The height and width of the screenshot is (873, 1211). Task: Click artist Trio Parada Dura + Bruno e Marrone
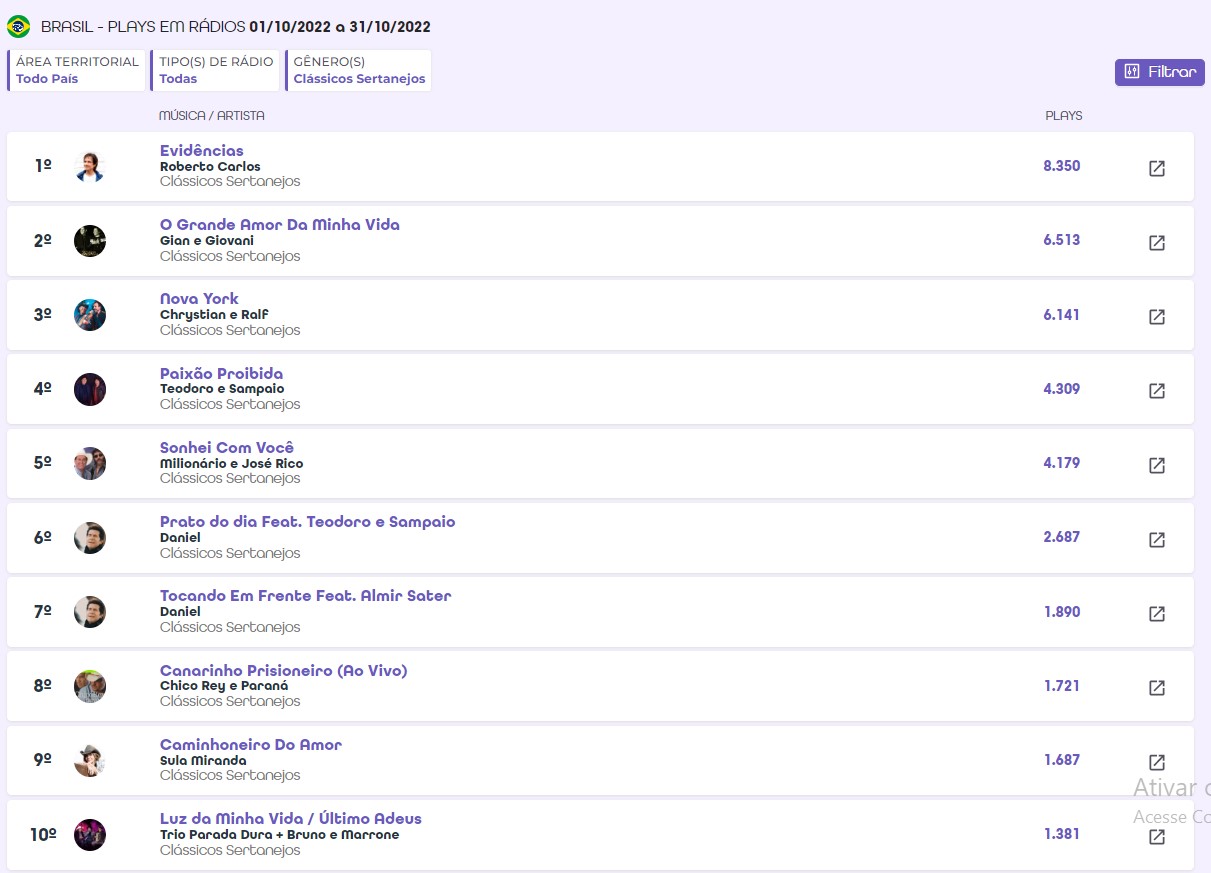280,835
